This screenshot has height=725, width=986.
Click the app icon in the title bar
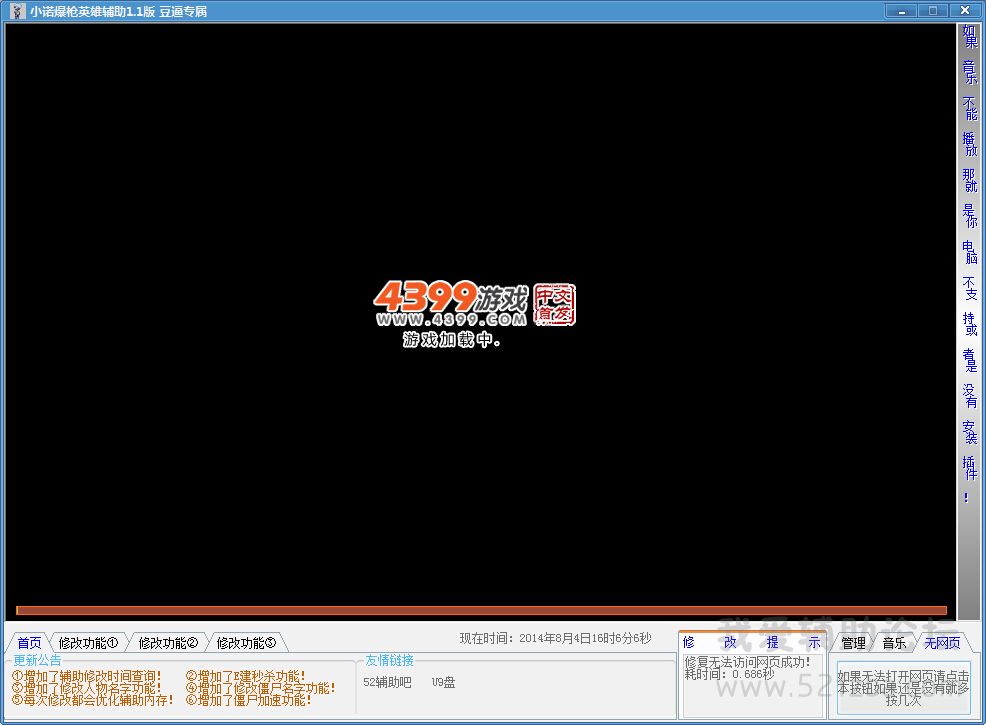(18, 11)
